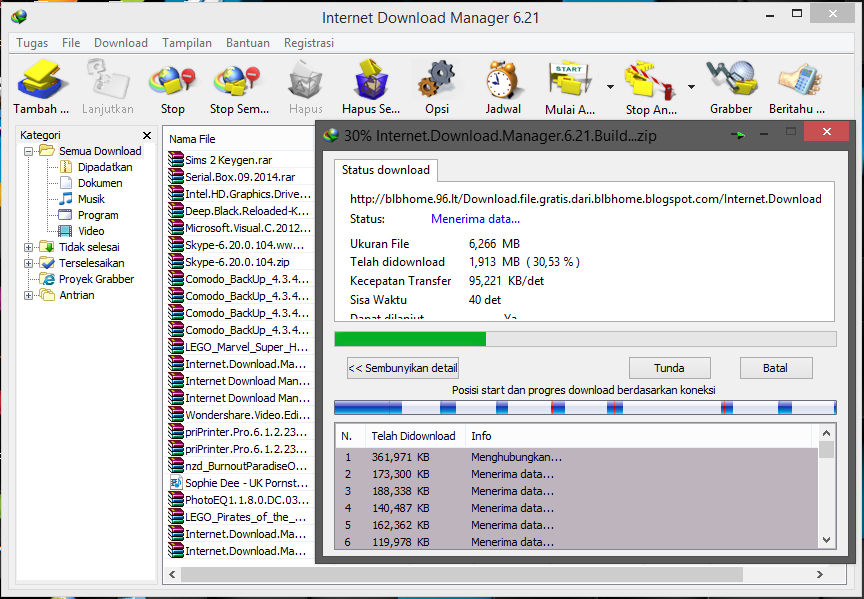This screenshot has width=864, height=599.
Task: Click the Tambah URL toolbar icon
Action: [41, 80]
